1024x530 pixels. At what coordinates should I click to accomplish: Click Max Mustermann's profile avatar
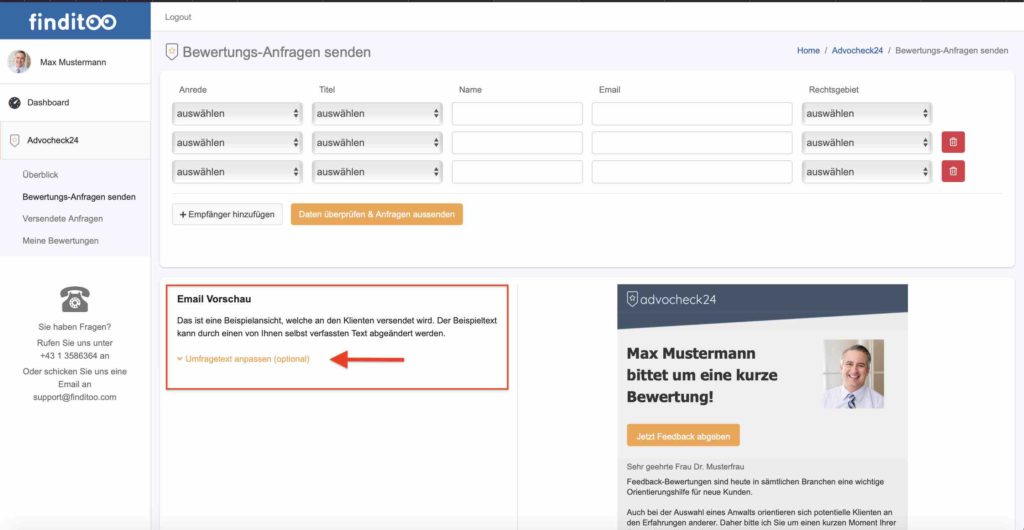point(19,62)
